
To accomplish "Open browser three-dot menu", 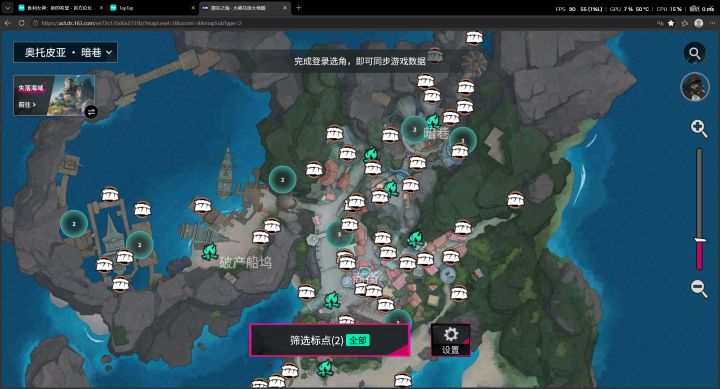I will tap(712, 23).
